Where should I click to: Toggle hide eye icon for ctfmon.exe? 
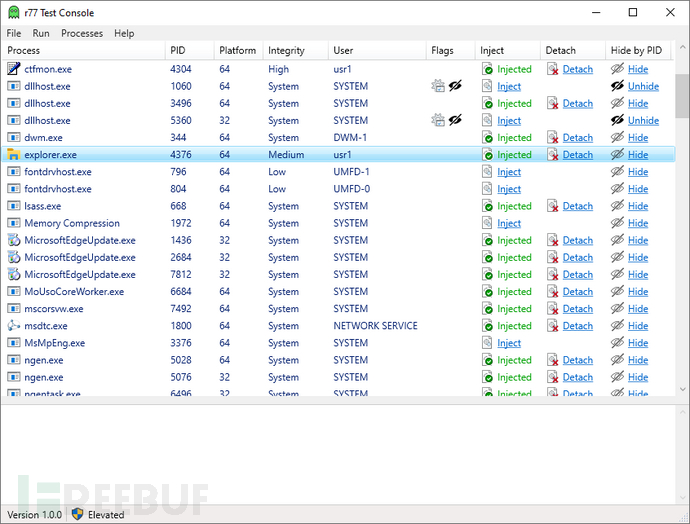(617, 69)
